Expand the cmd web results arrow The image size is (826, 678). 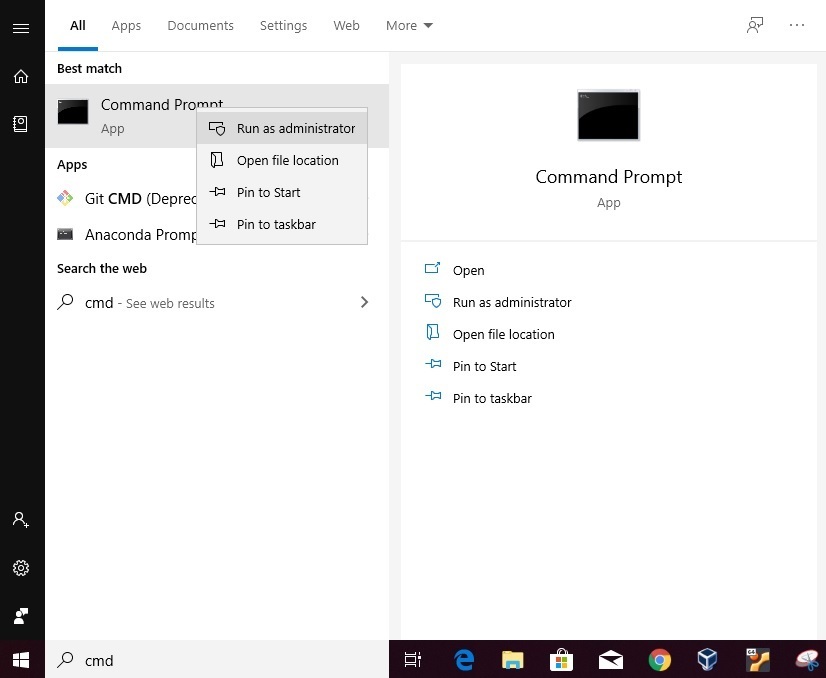coord(364,302)
